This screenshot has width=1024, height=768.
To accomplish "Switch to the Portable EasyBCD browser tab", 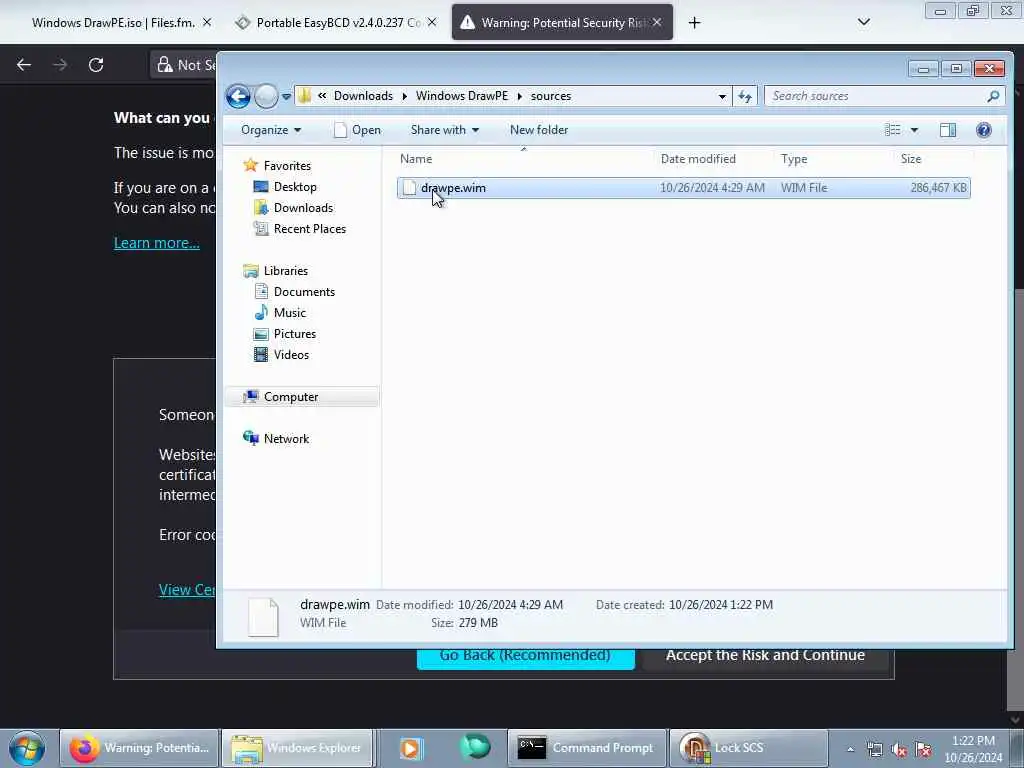I will (x=338, y=23).
